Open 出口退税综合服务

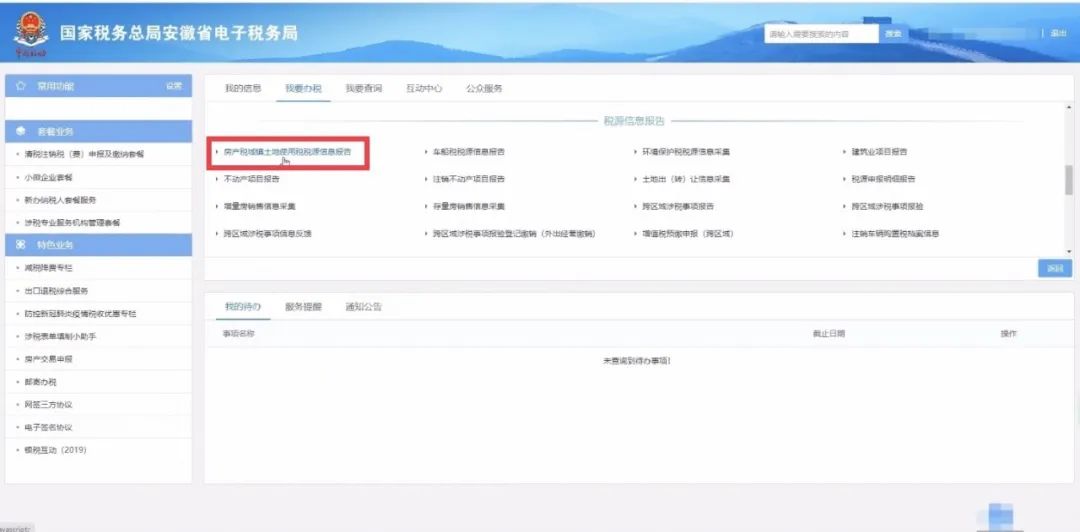point(56,291)
